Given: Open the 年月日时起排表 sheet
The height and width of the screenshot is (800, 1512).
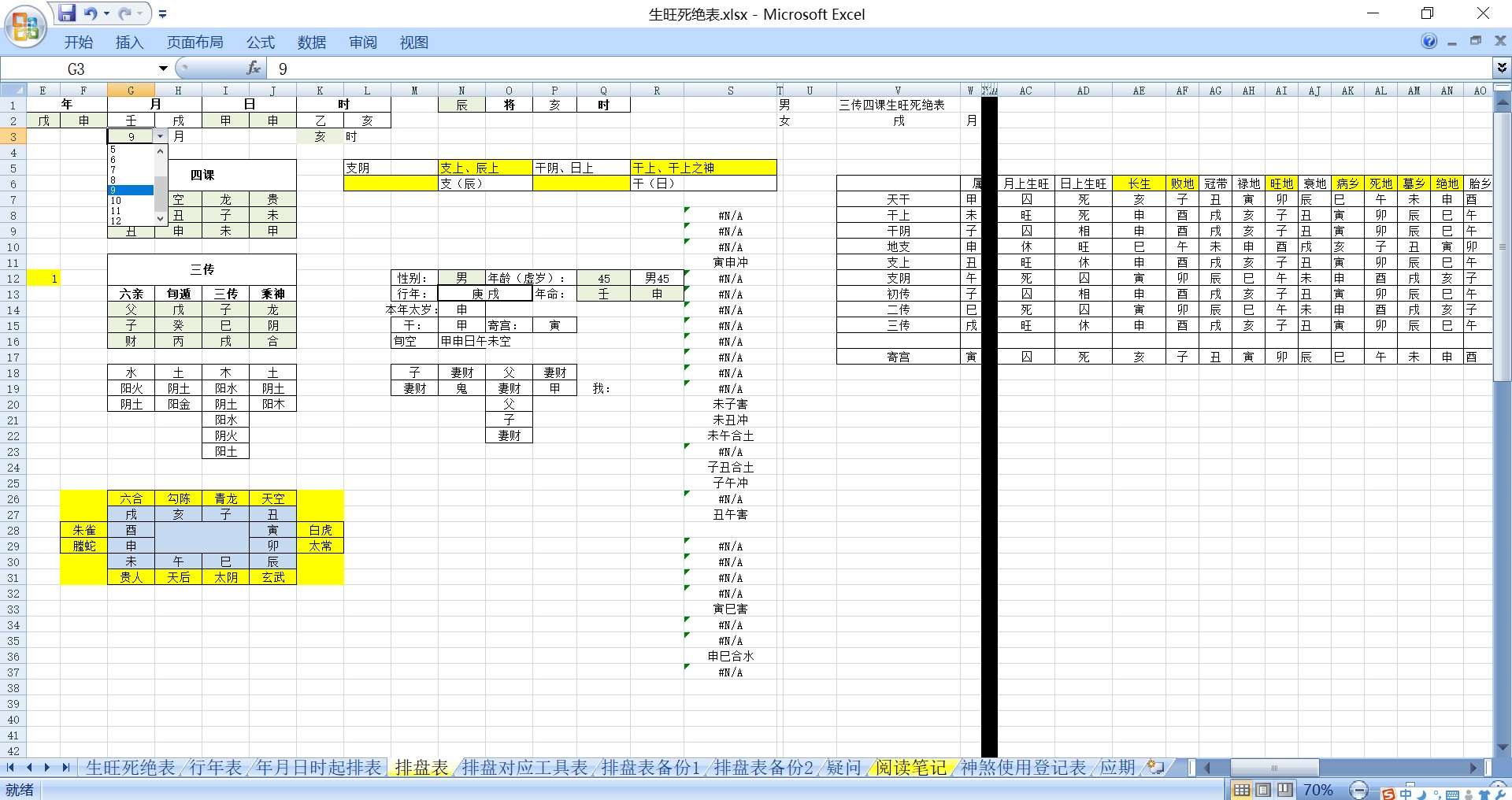Looking at the screenshot, I should pos(319,767).
